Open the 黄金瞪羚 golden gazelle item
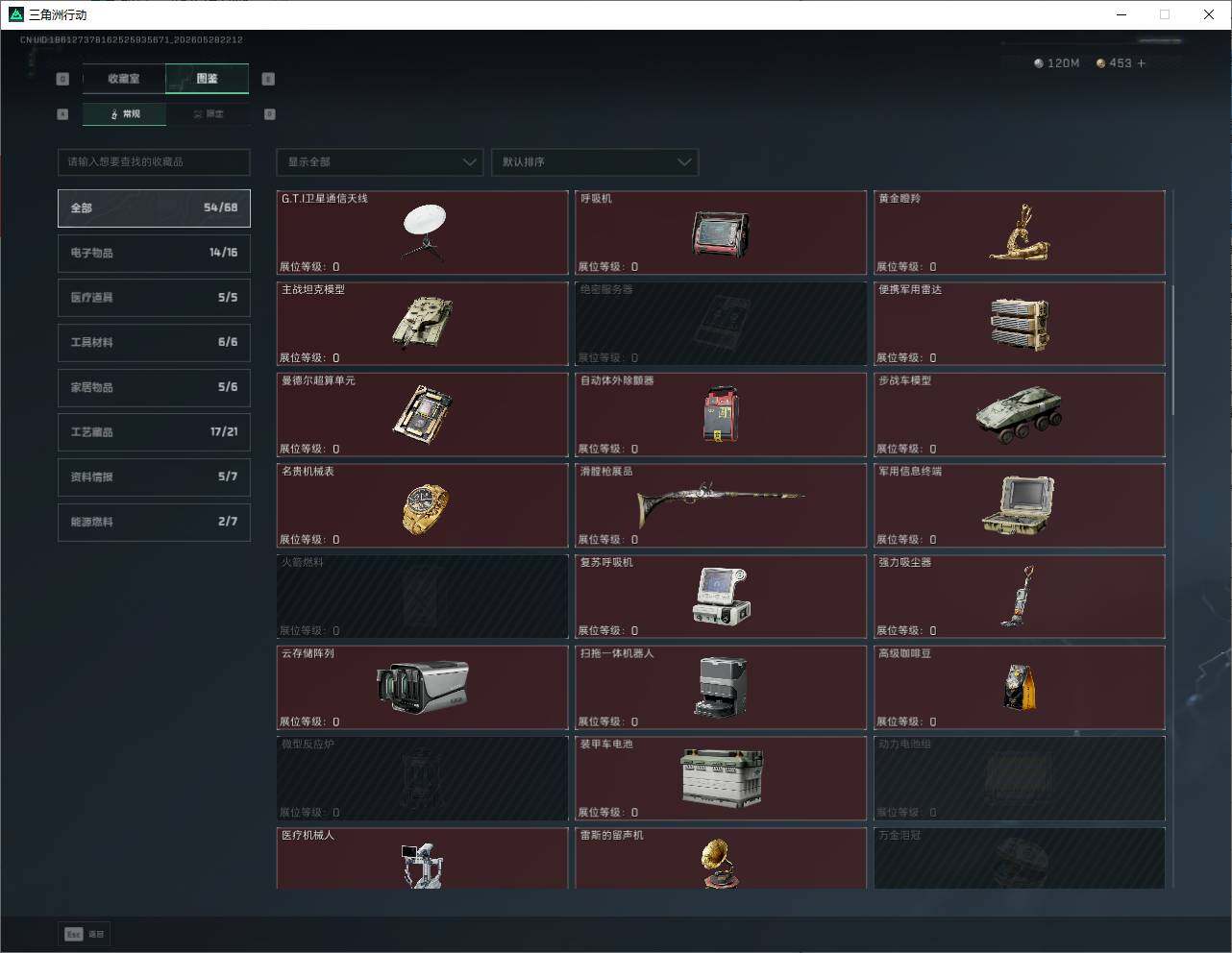The width and height of the screenshot is (1232, 953). tap(1020, 232)
